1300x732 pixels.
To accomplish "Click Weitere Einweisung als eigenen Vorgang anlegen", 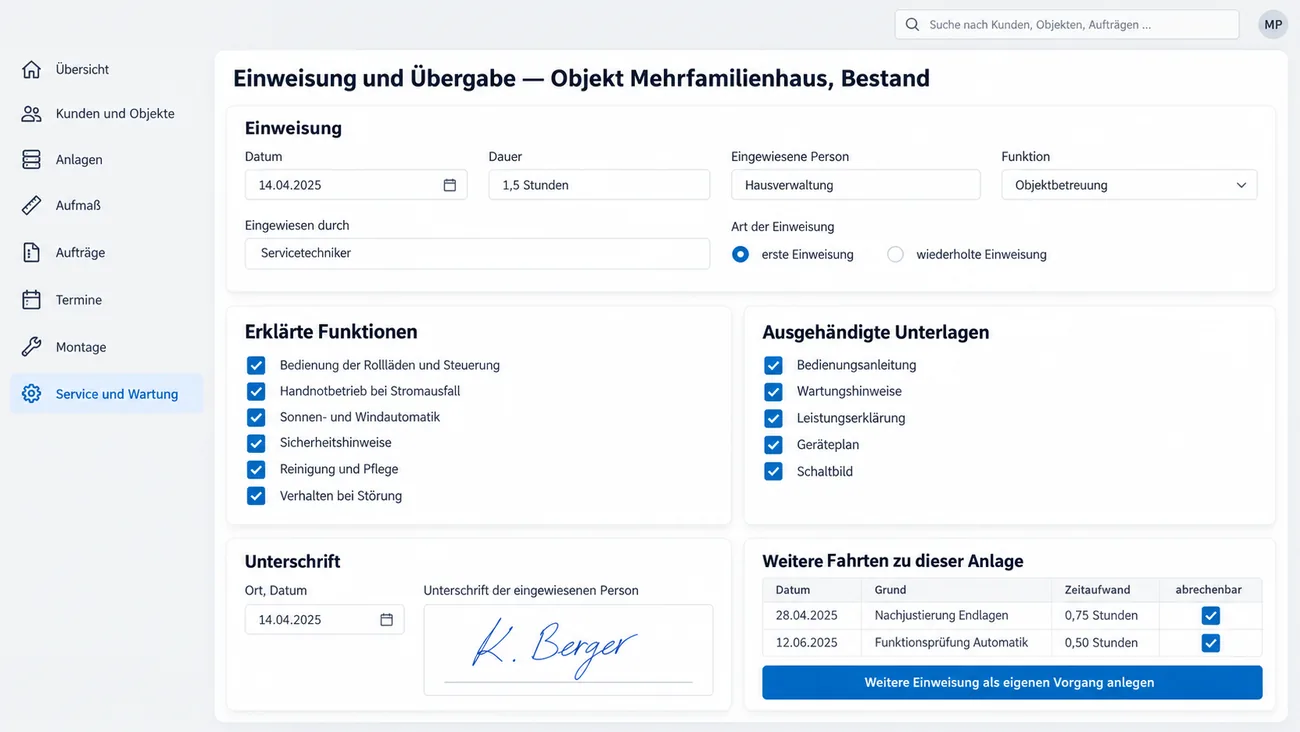I will coord(1012,683).
